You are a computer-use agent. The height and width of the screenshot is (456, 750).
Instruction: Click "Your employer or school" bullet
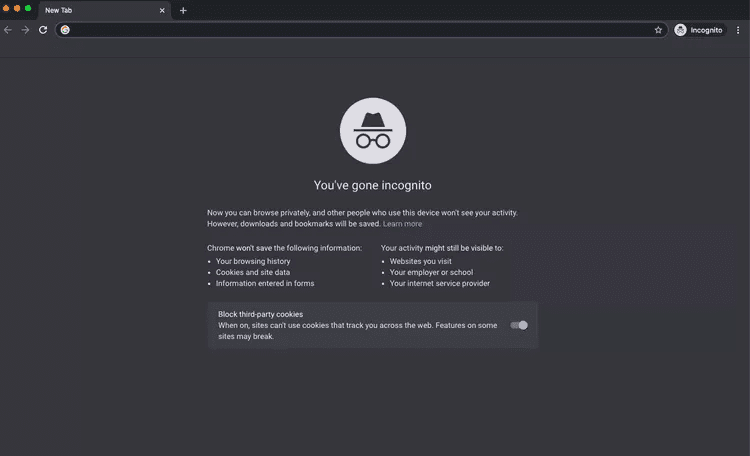(431, 272)
